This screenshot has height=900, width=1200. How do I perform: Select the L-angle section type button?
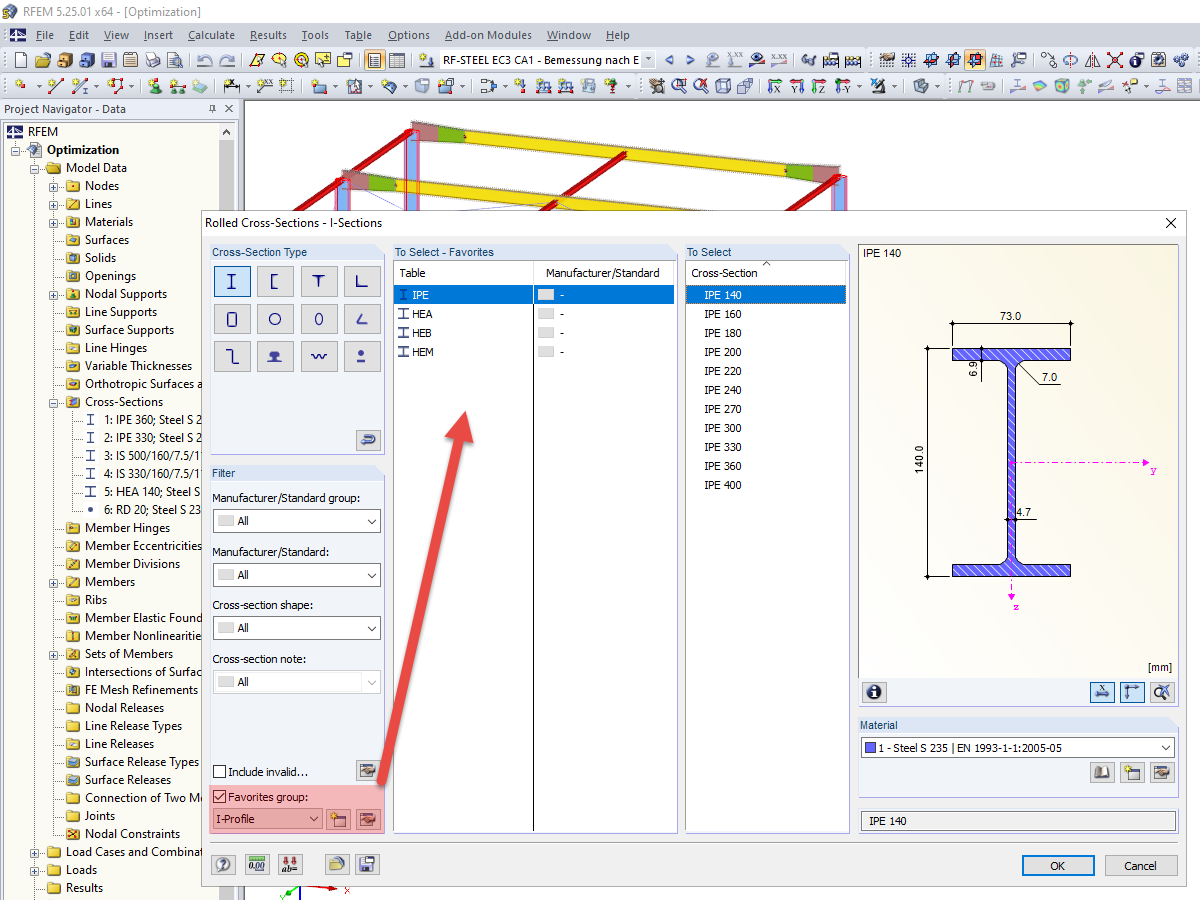point(361,282)
